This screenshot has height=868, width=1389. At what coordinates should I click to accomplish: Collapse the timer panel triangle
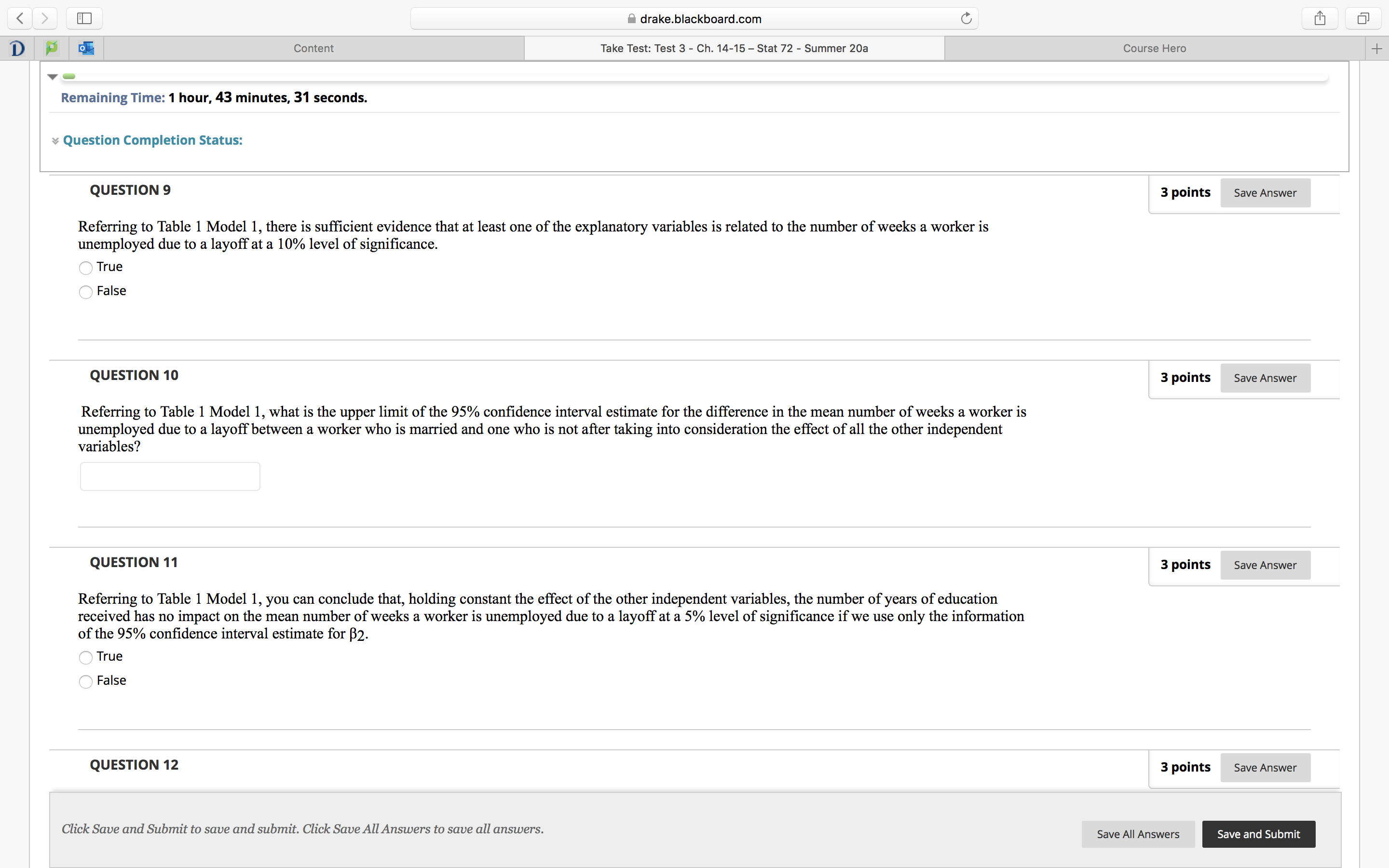pyautogui.click(x=53, y=76)
